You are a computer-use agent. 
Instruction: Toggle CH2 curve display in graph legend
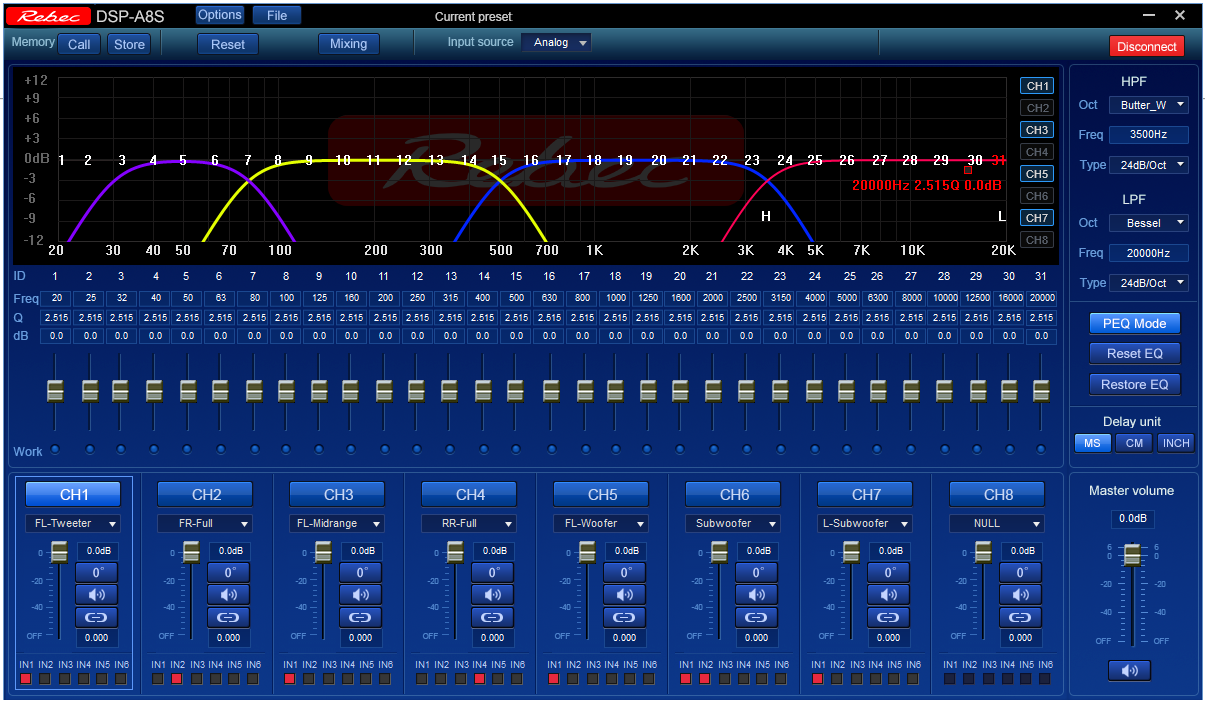coord(1037,108)
